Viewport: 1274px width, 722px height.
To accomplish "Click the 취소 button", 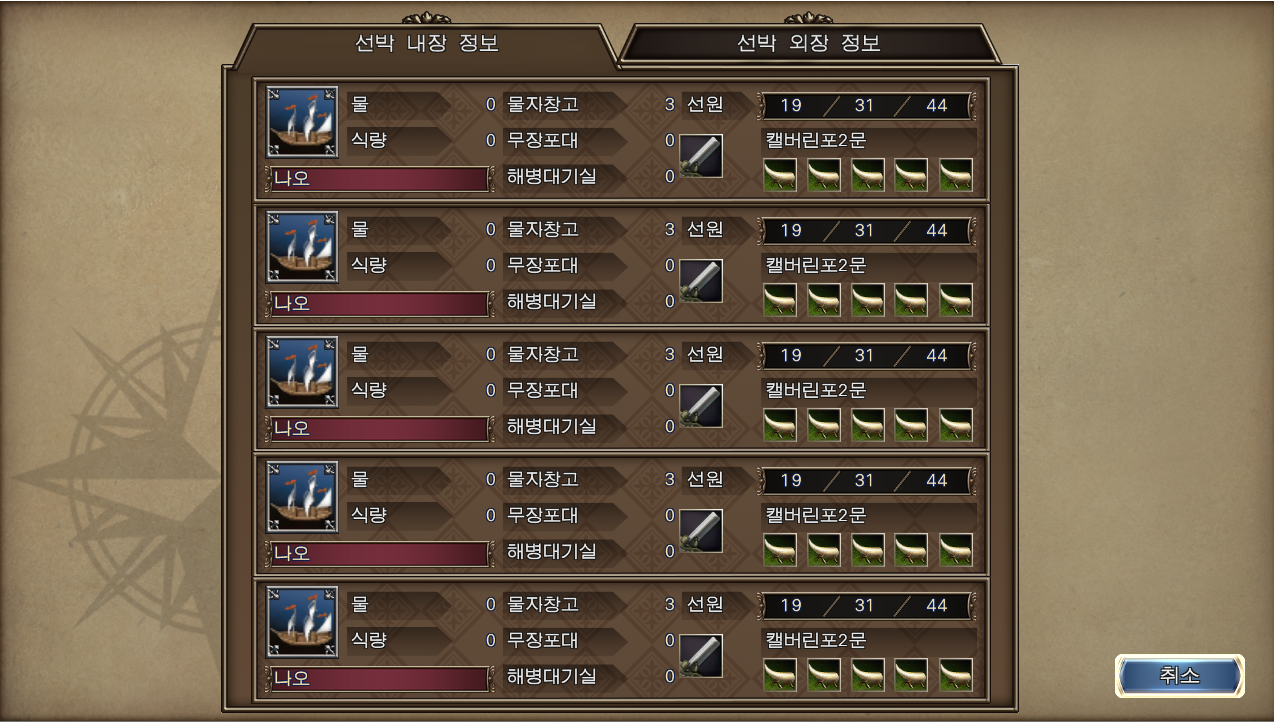I will pyautogui.click(x=1180, y=675).
